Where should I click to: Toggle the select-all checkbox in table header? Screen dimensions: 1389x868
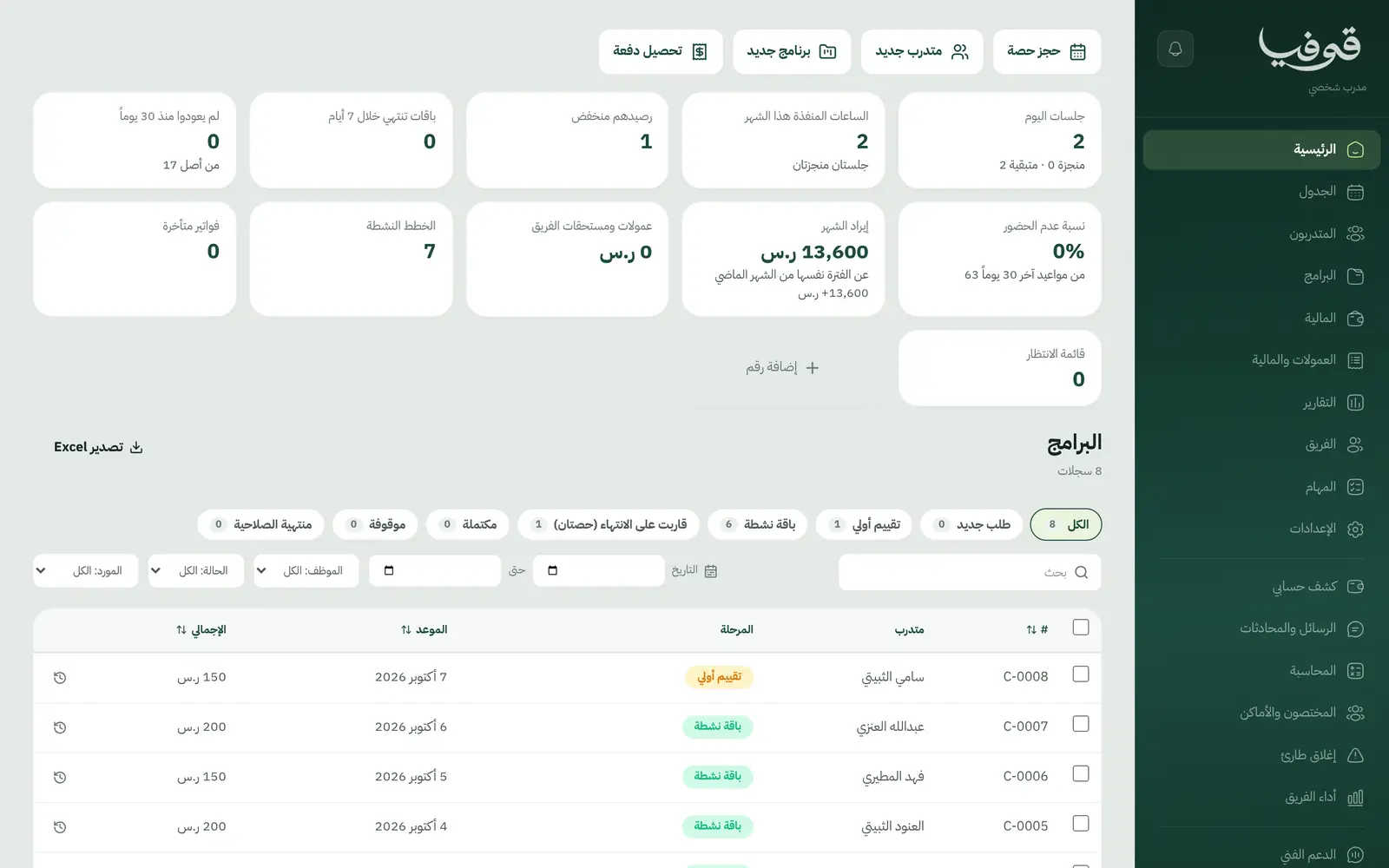tap(1081, 627)
